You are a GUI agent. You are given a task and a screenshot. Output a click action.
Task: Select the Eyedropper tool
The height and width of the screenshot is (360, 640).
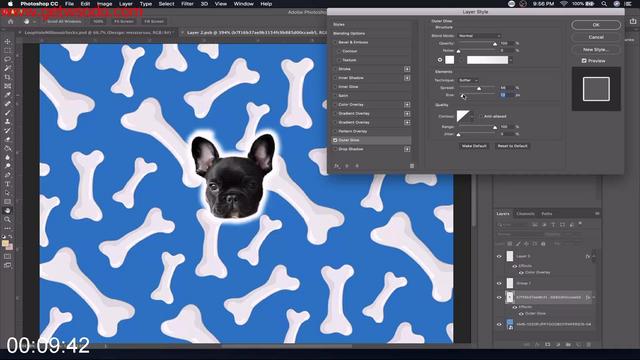tap(7, 95)
